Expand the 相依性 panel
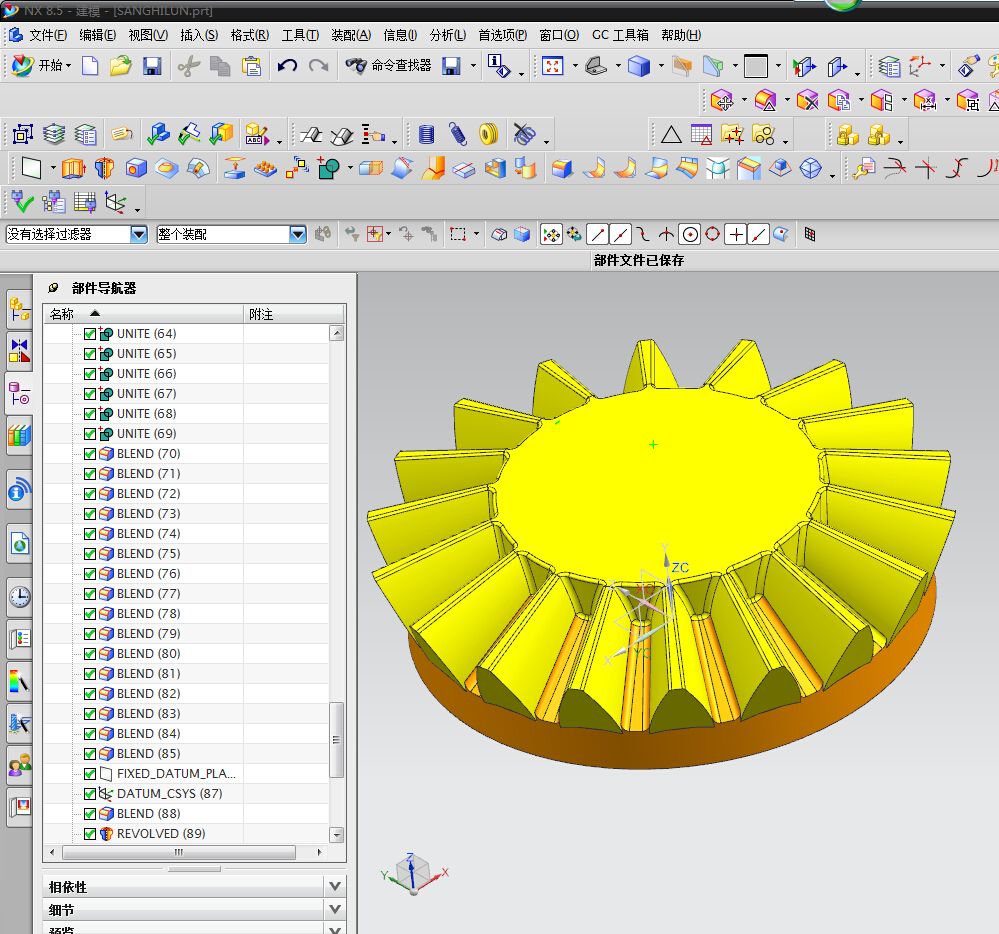Image resolution: width=999 pixels, height=934 pixels. point(334,886)
